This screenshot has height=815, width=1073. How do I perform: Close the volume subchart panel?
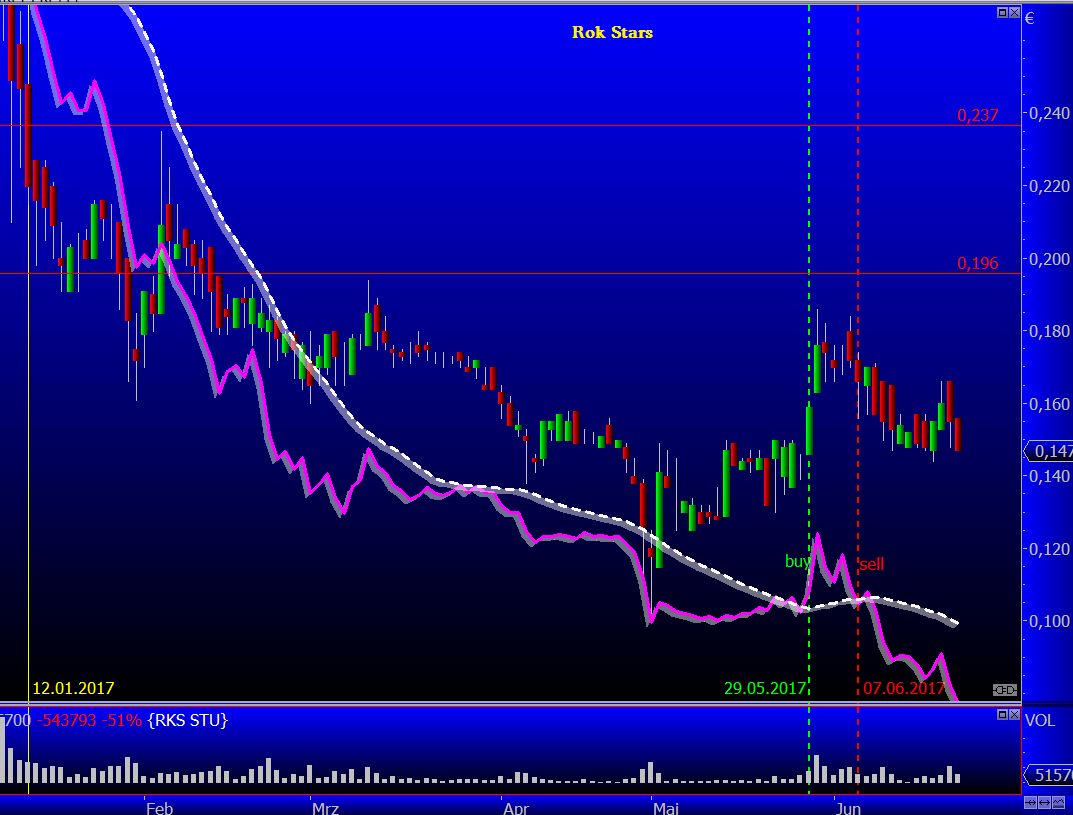coord(1013,715)
